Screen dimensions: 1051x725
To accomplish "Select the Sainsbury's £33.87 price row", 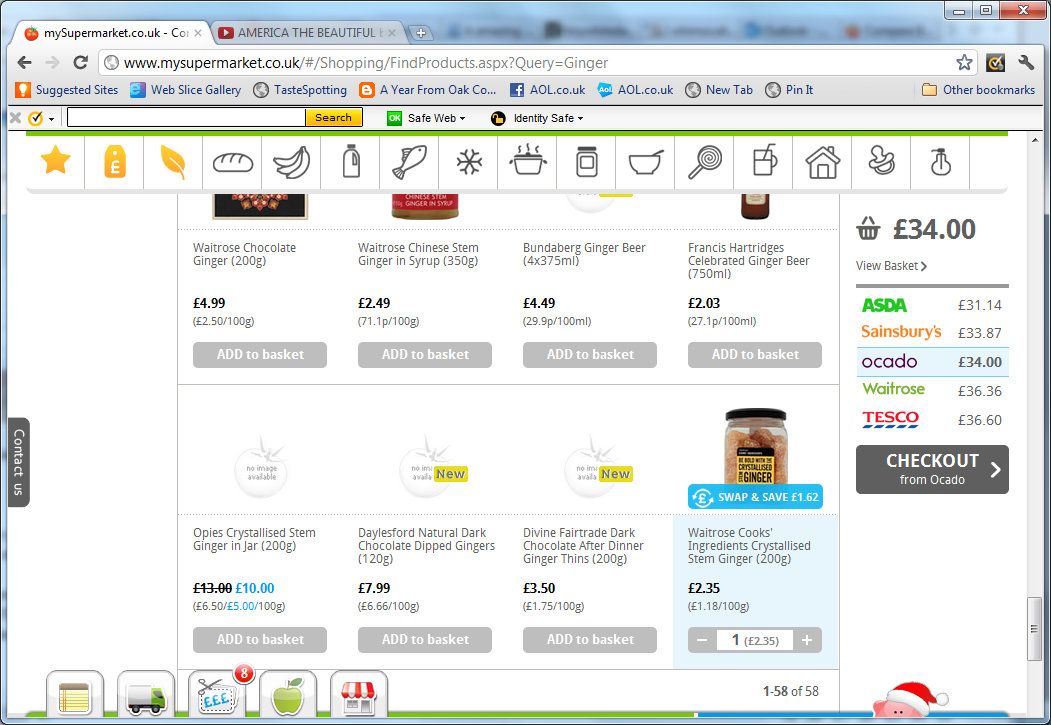I will (932, 332).
